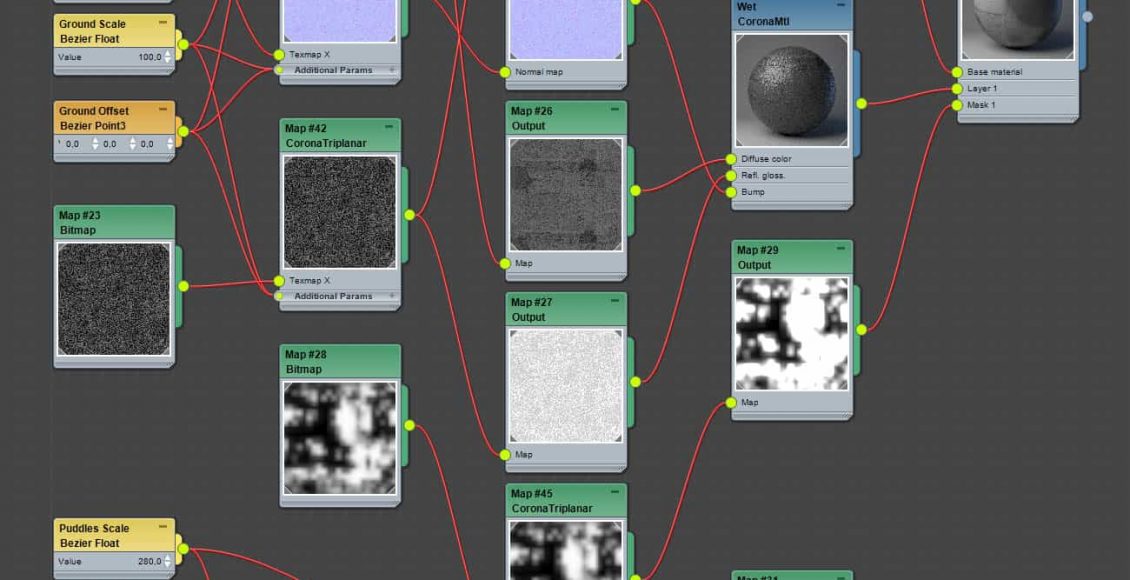Image resolution: width=1130 pixels, height=580 pixels.
Task: Click Diffuse color input socket on Wet material
Action: [x=731, y=159]
